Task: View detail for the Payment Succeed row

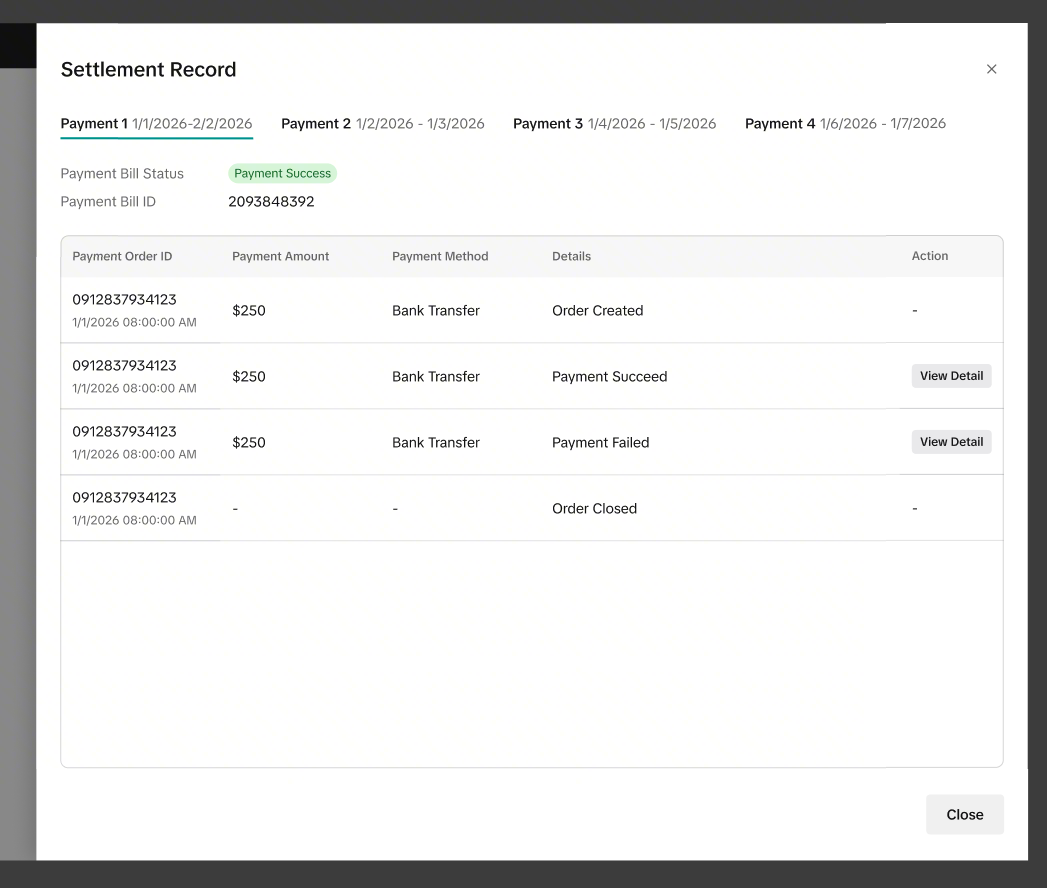Action: 951,376
